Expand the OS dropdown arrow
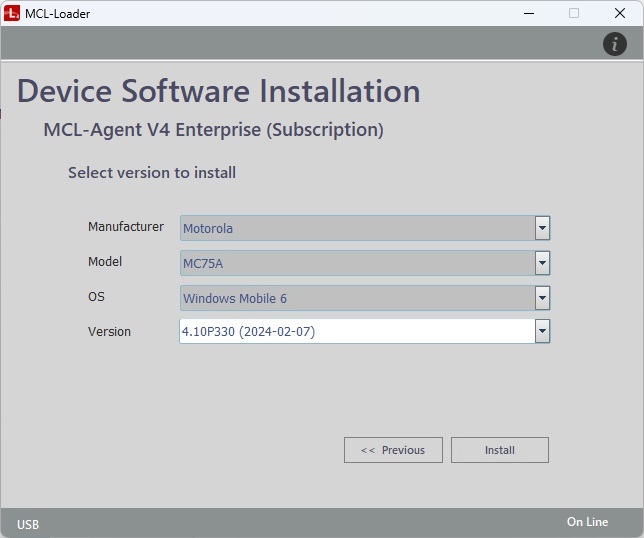This screenshot has height=538, width=644. coord(542,298)
